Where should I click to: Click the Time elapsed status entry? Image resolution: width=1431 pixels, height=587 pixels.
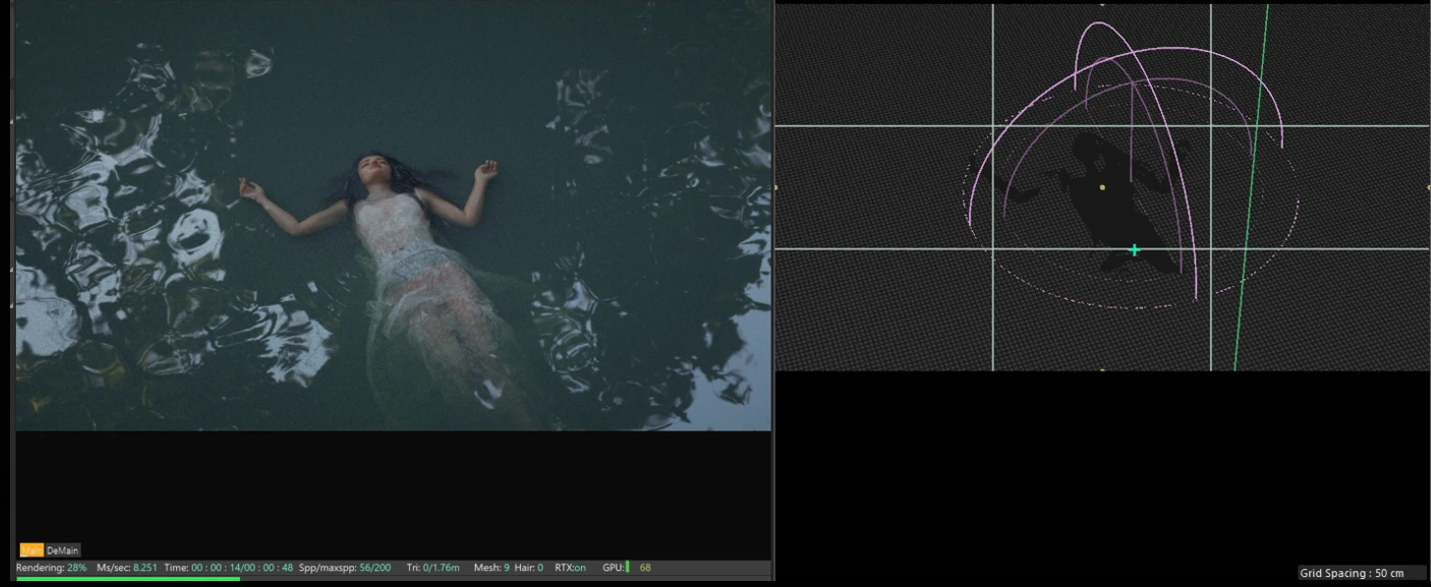point(229,568)
